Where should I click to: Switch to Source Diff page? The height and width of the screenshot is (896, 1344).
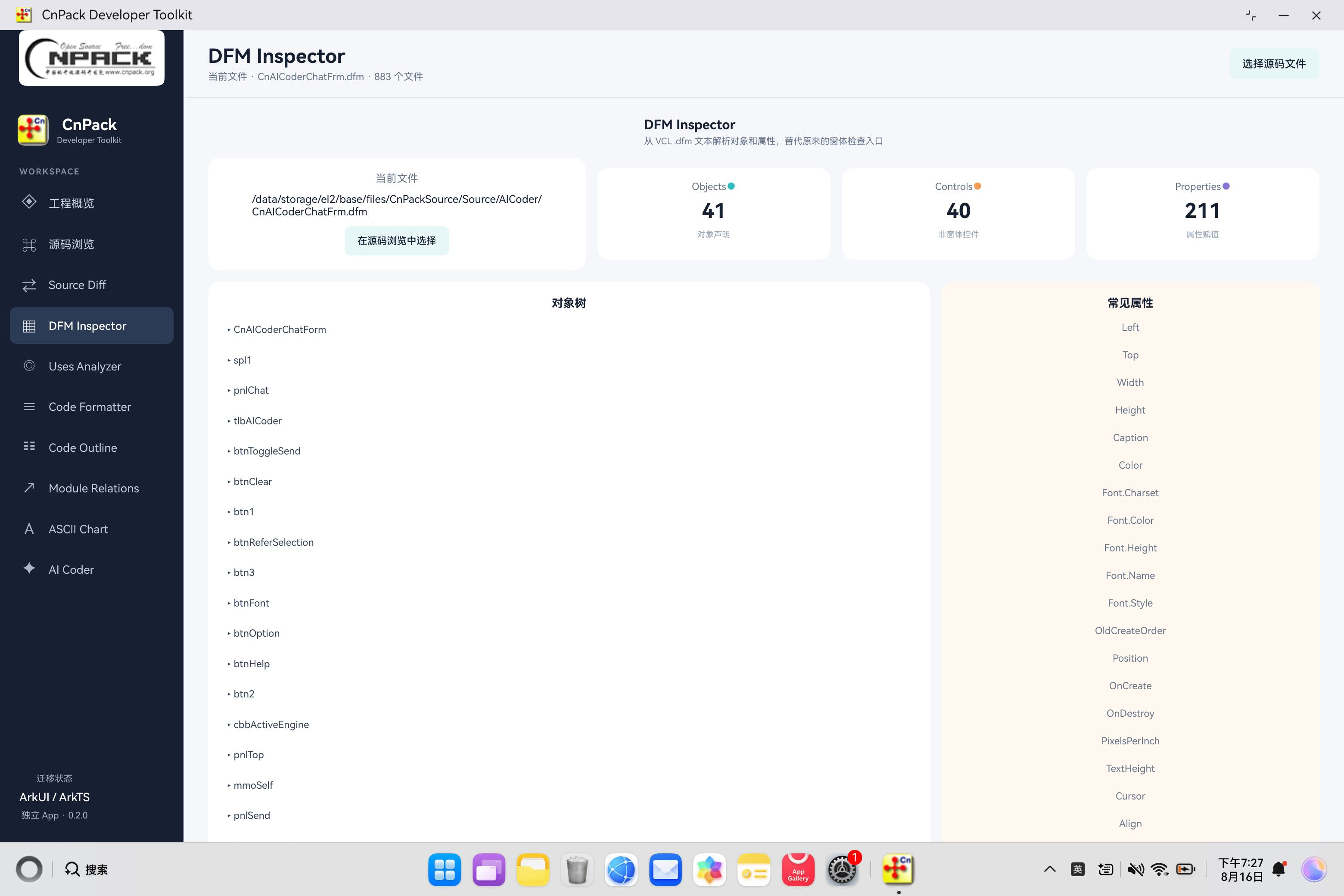pos(91,285)
